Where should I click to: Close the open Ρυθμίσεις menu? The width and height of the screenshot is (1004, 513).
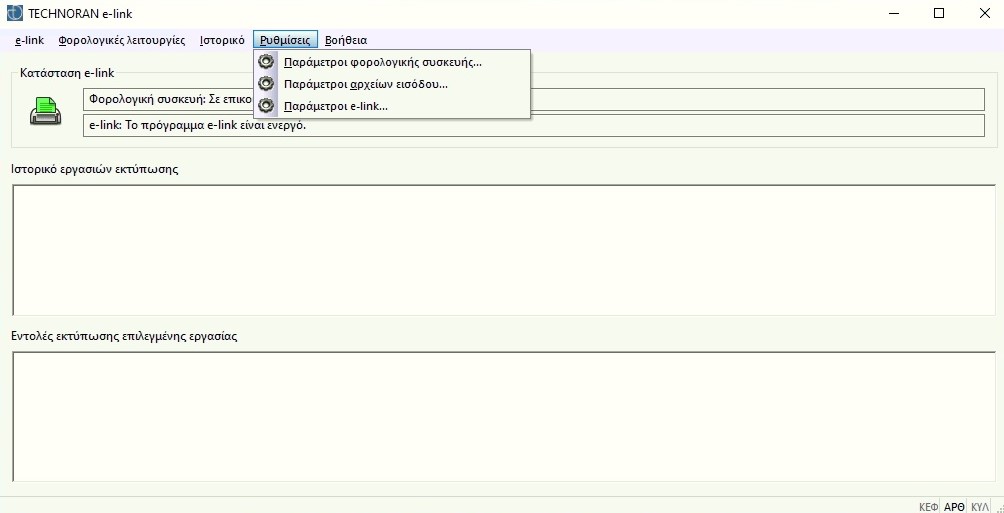click(285, 40)
